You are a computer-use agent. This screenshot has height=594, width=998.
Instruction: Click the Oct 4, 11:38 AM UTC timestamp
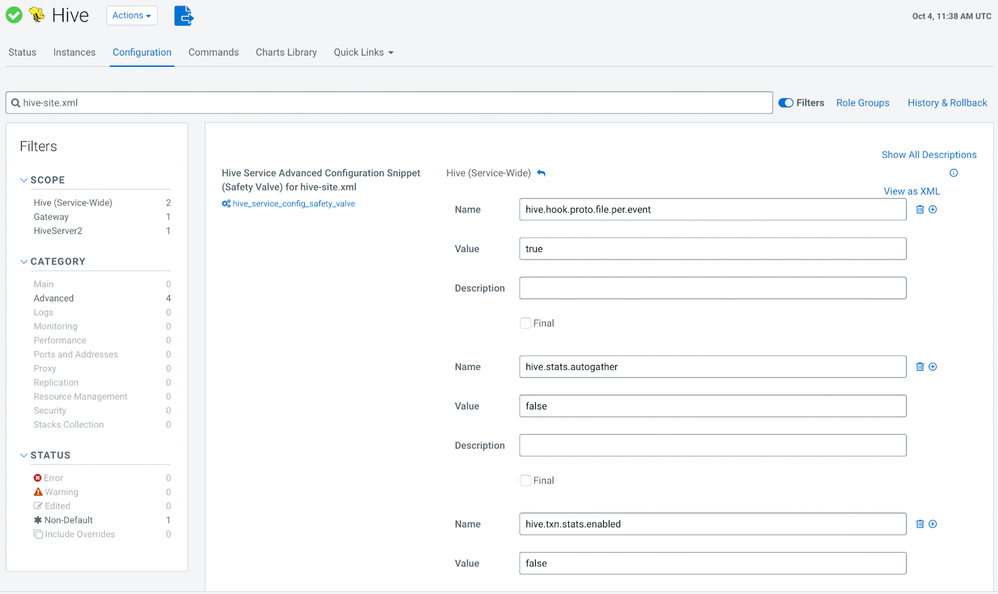coord(952,16)
